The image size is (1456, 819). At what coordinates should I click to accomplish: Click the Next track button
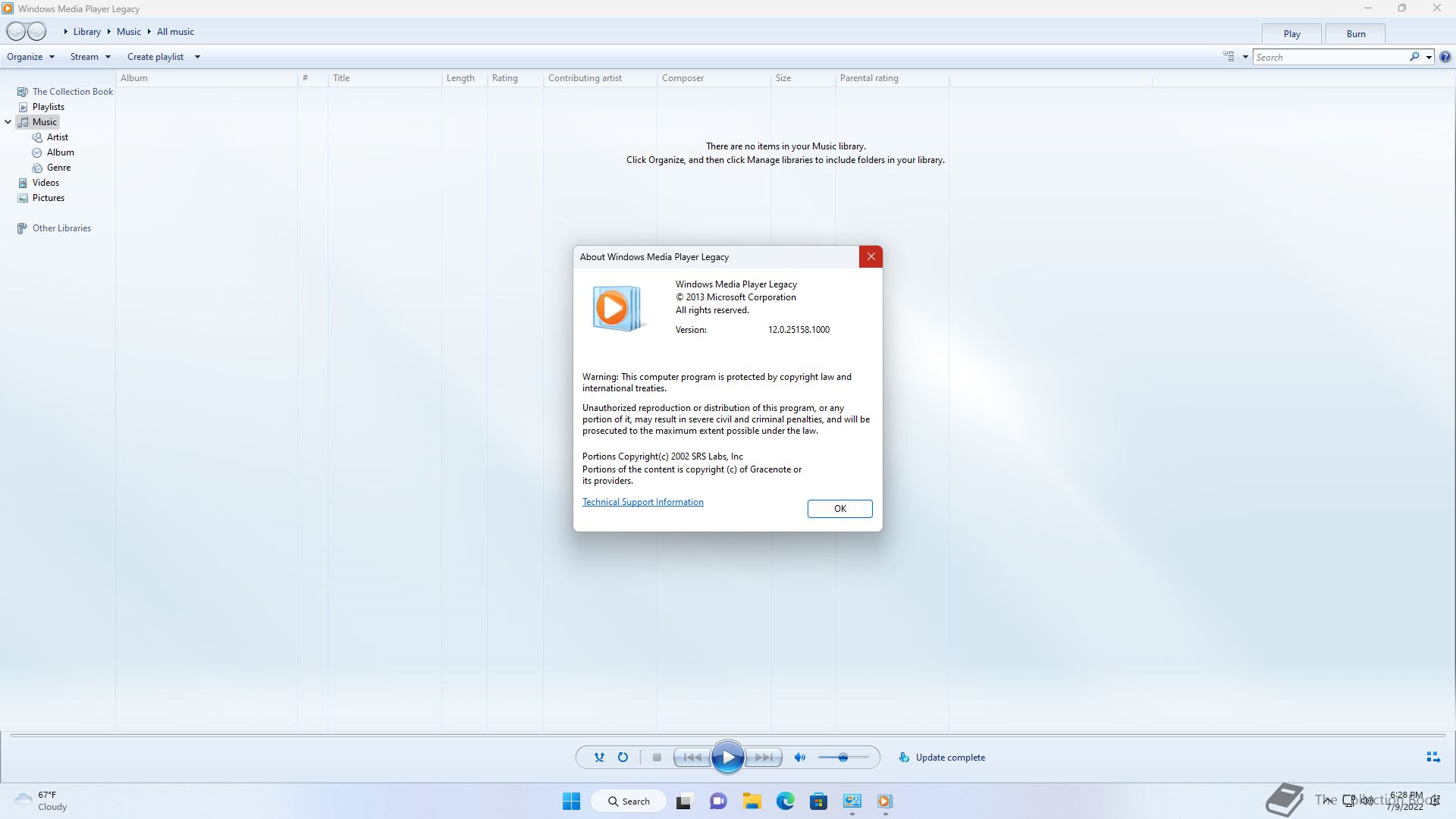point(764,758)
